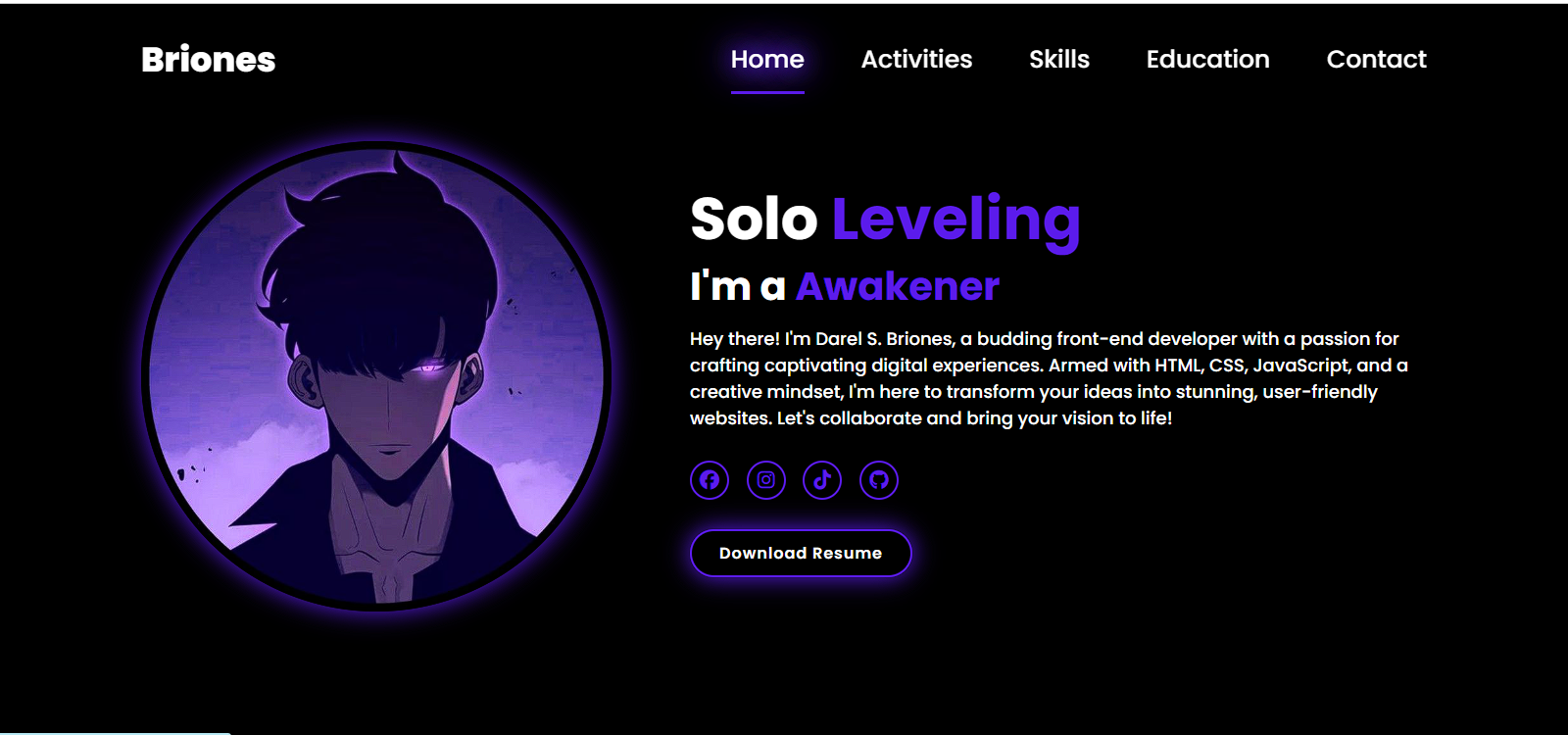Click the TikTok social icon
This screenshot has width=1568, height=735.
click(822, 480)
